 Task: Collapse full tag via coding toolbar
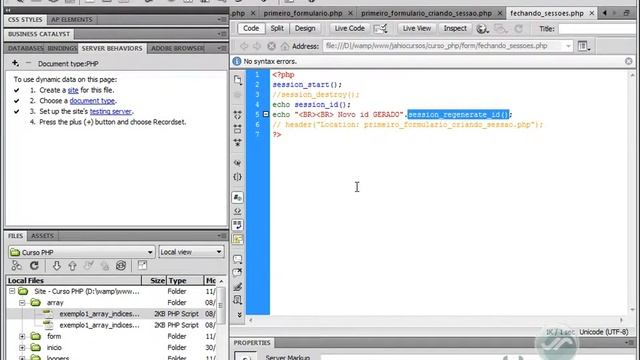(238, 115)
